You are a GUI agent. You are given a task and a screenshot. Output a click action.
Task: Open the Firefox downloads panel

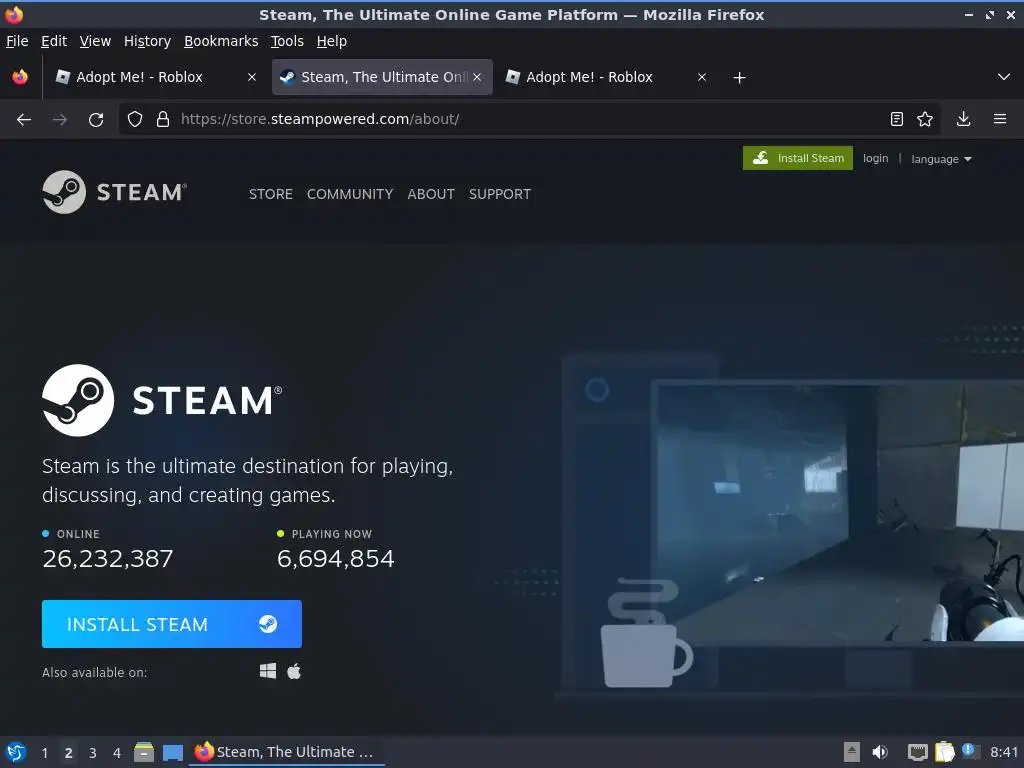pyautogui.click(x=963, y=119)
